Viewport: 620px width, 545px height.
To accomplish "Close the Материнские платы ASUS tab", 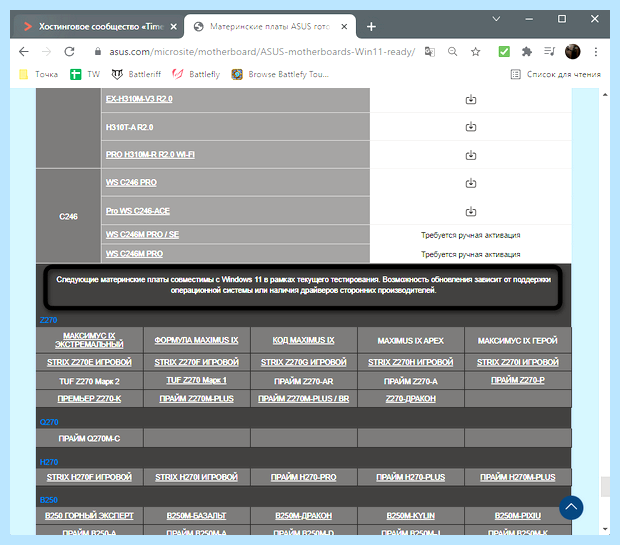I will coord(344,26).
